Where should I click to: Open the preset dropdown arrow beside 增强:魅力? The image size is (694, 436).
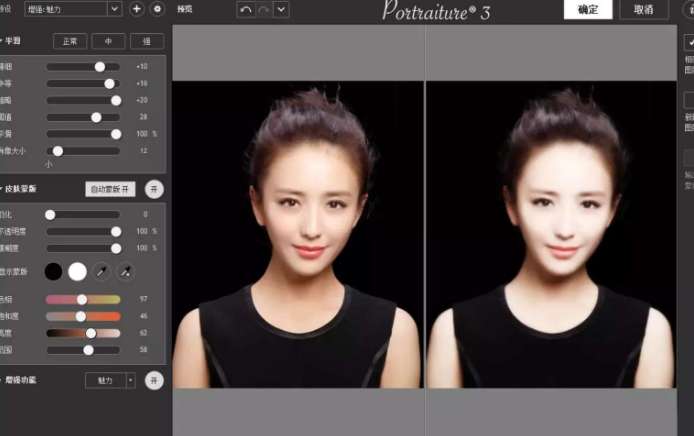click(115, 9)
